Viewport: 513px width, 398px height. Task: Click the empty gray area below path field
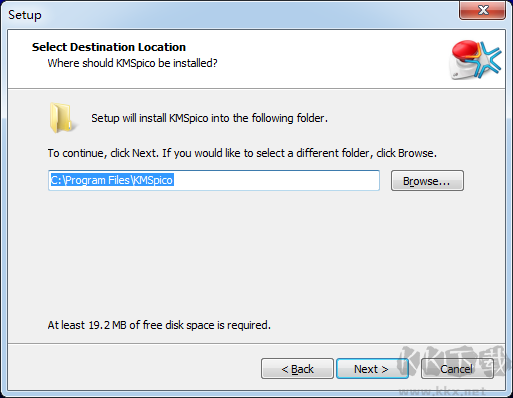256,253
